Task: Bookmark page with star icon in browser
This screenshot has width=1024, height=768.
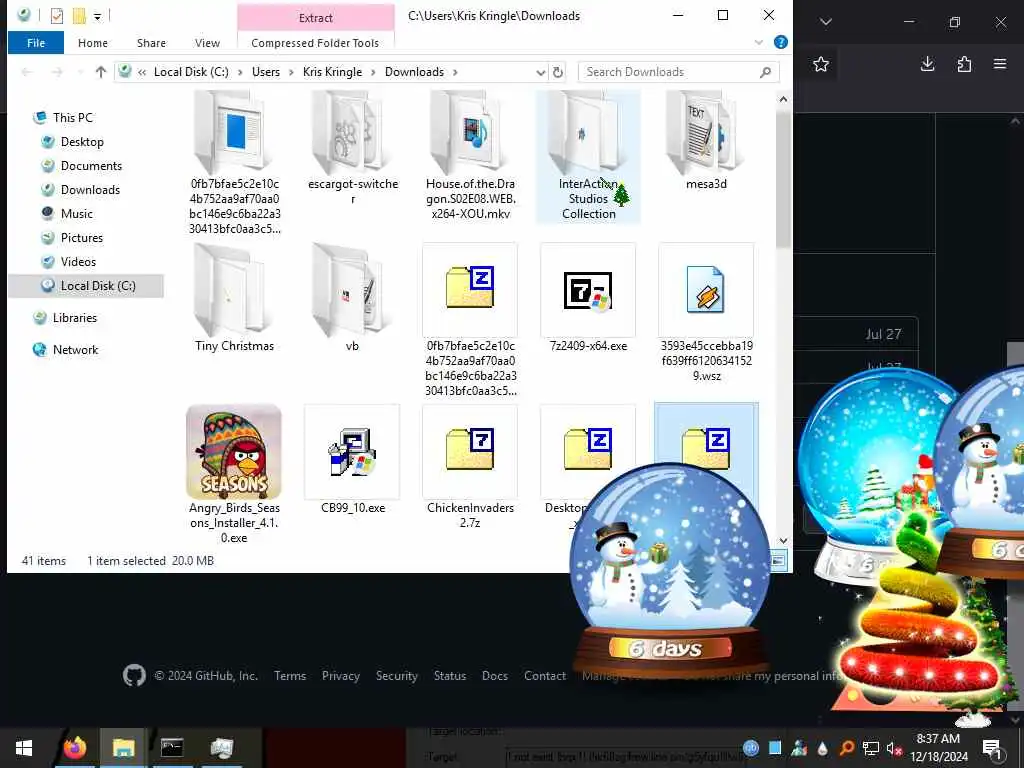Action: point(821,64)
